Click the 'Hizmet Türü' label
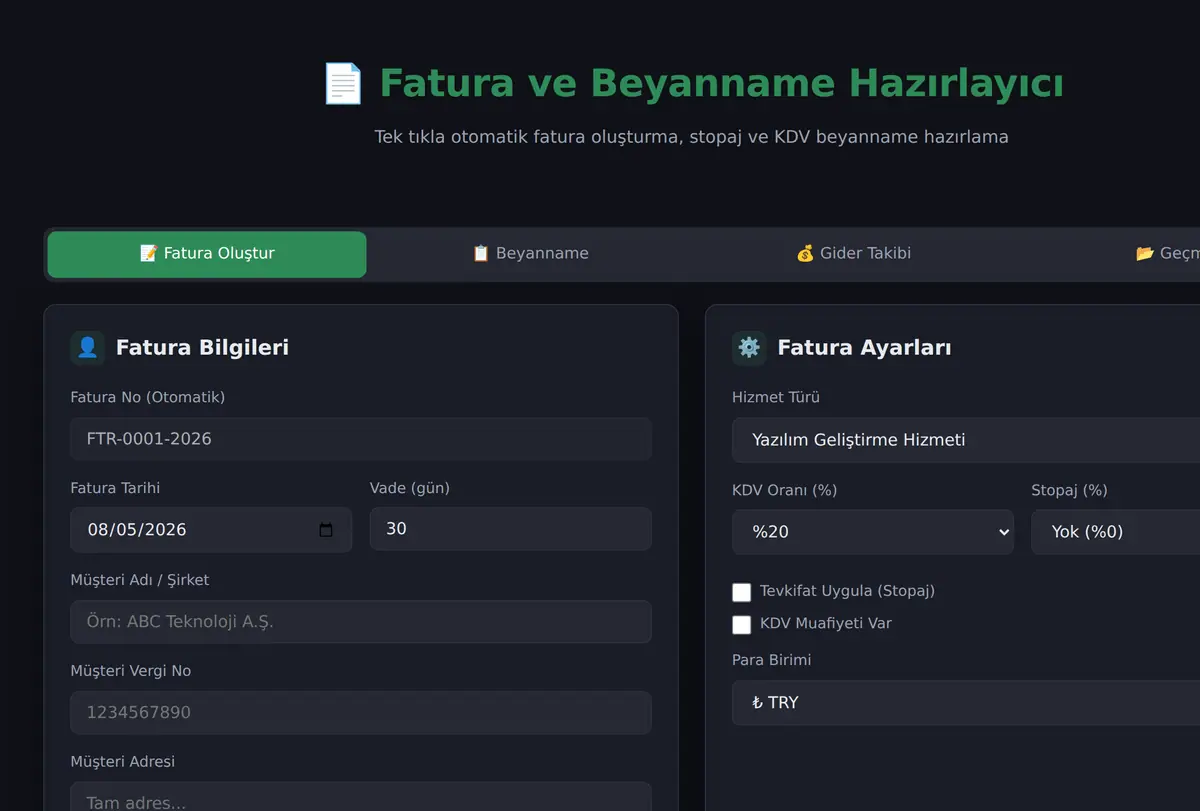Screen dimensions: 1200x811 pos(776,397)
